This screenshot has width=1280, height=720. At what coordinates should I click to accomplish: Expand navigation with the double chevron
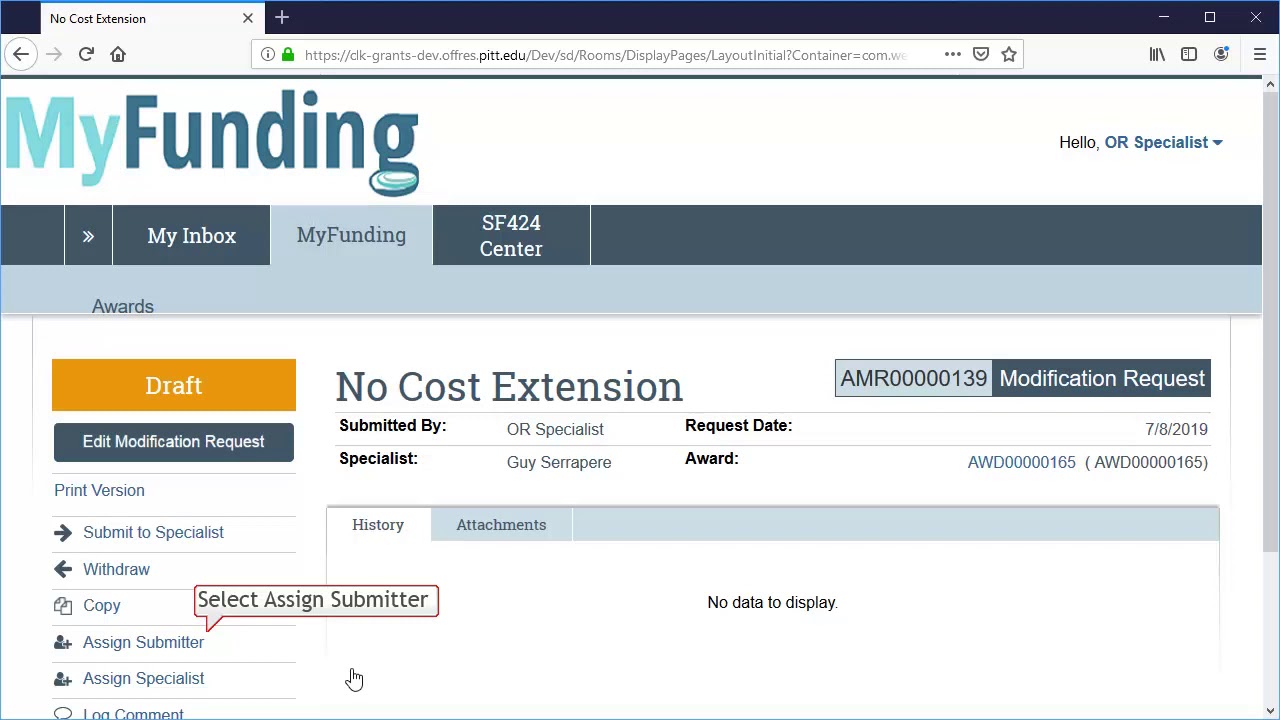(x=88, y=235)
